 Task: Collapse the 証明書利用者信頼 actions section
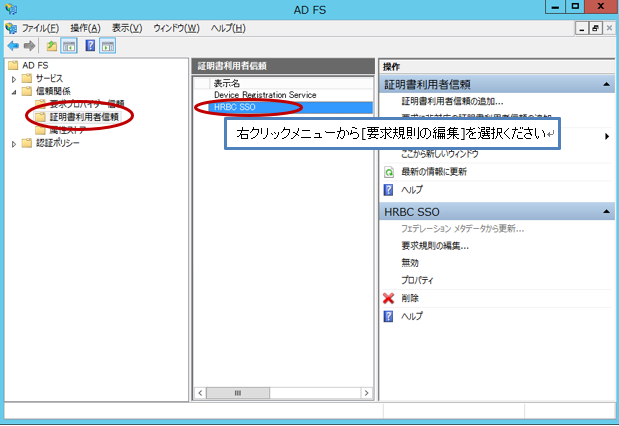(606, 84)
